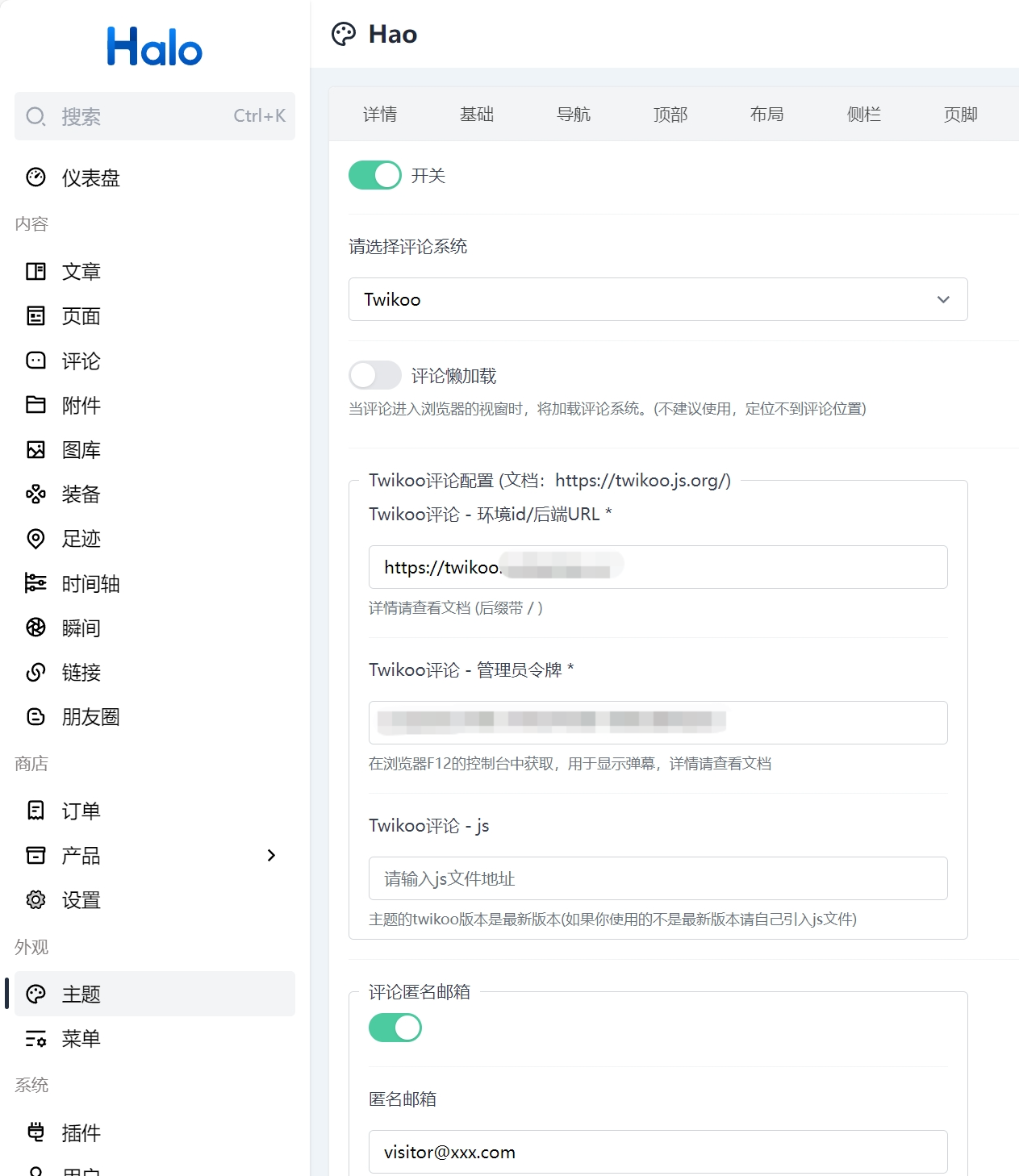
Task: Focus the 匿名邮箱 email input field
Action: click(x=658, y=1152)
